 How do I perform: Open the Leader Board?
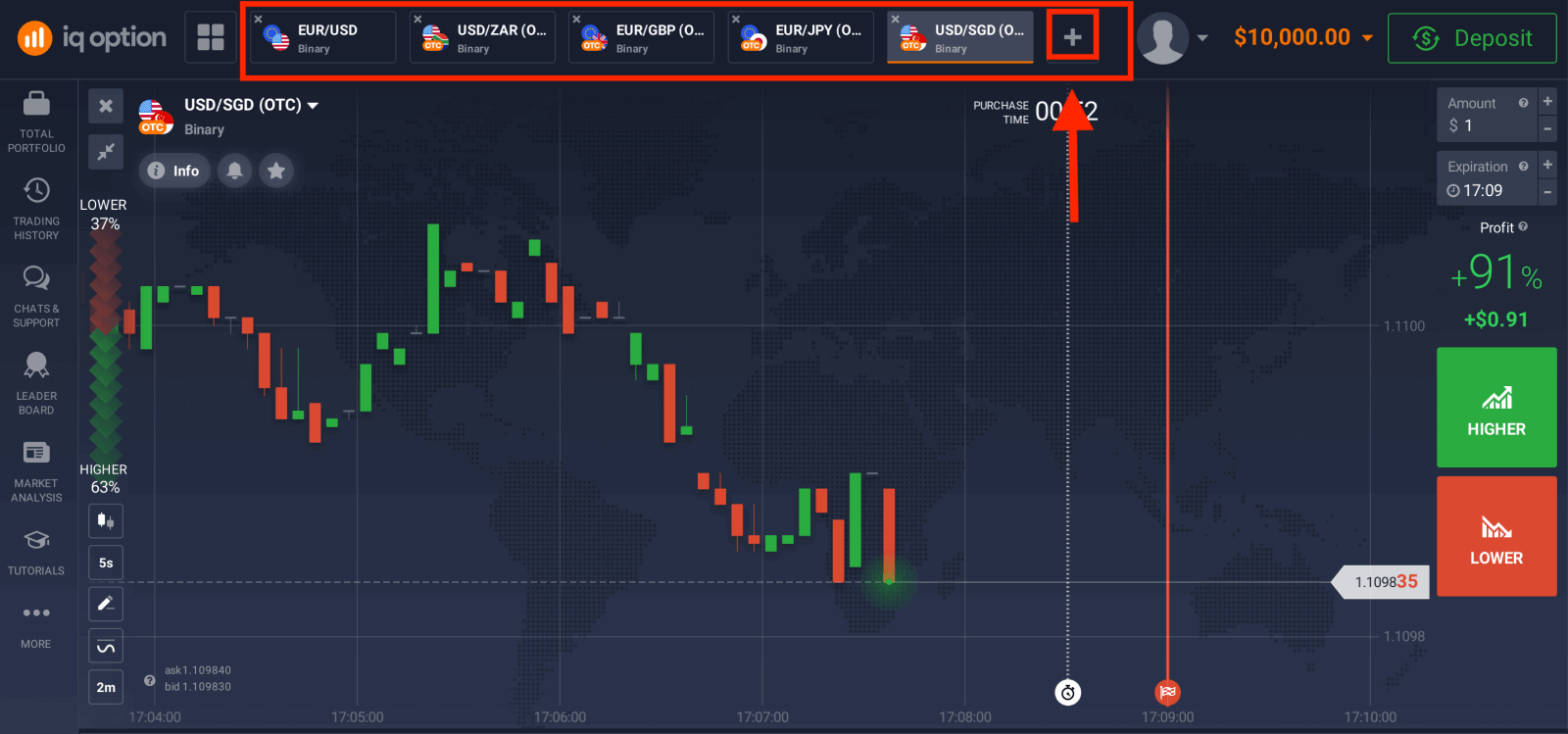[36, 383]
